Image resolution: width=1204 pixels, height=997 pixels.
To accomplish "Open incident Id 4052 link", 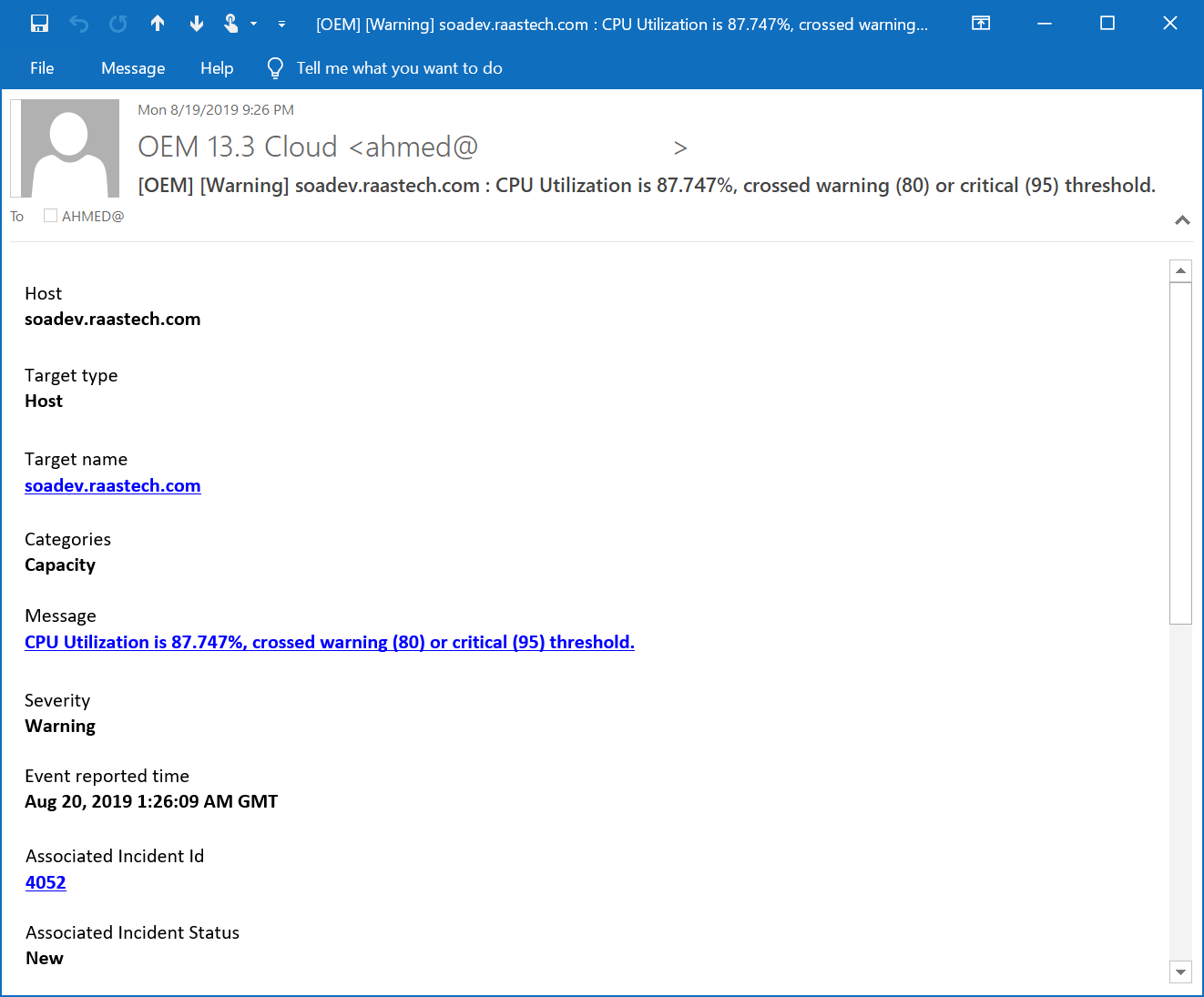I will click(46, 882).
